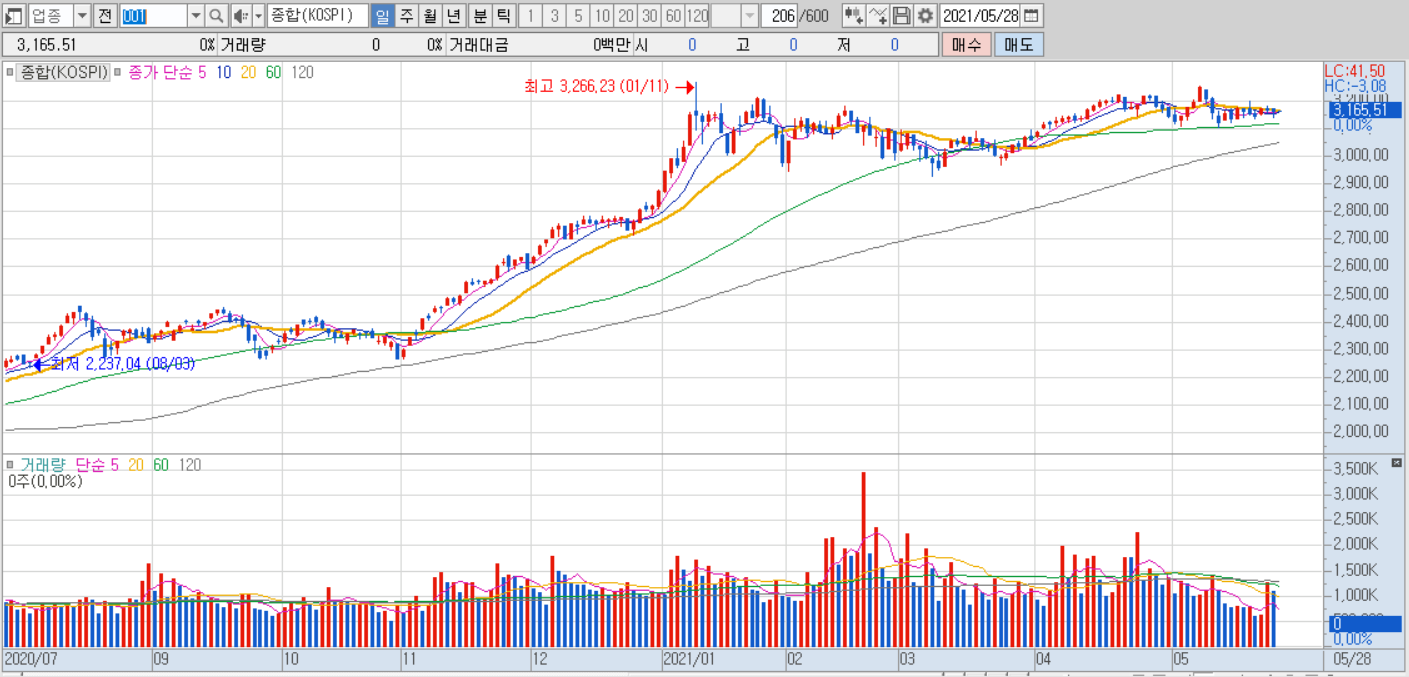The image size is (1409, 677).
Task: Click small square marker before 종가 단순
Action: pyautogui.click(x=118, y=72)
